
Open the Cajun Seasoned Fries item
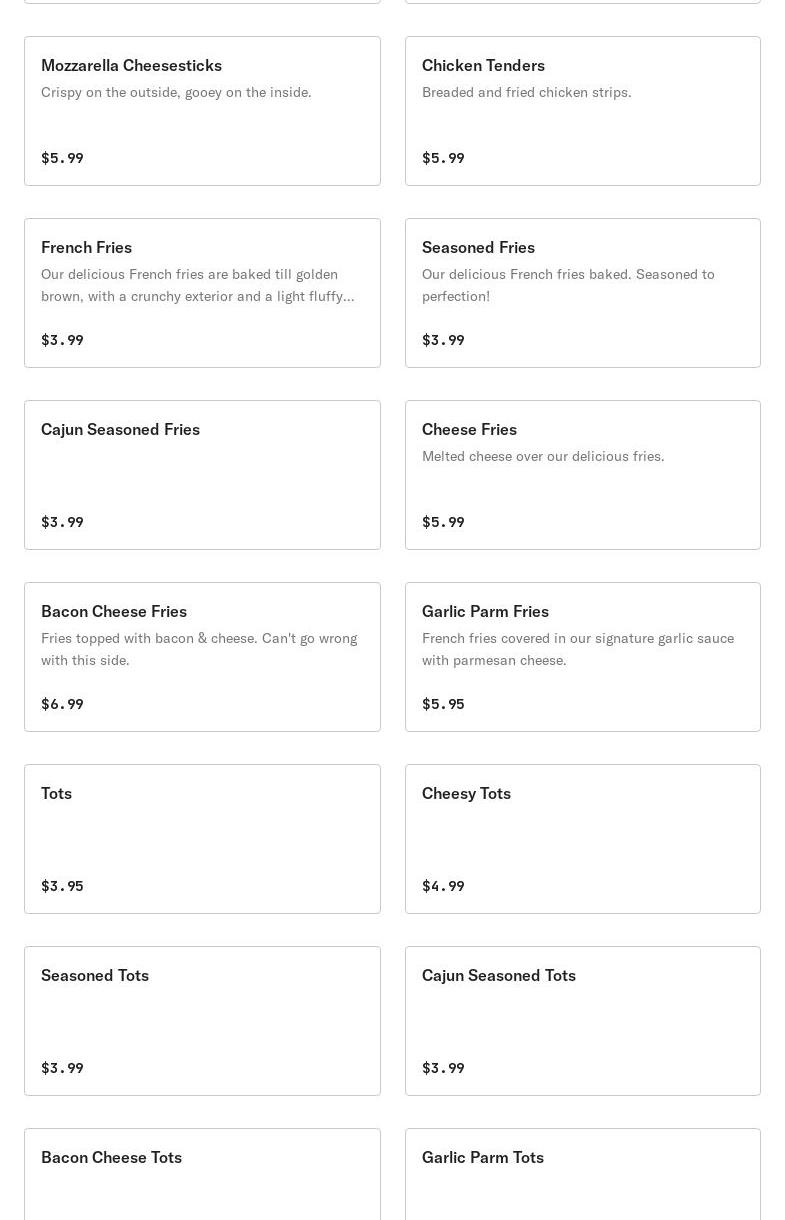[202, 475]
